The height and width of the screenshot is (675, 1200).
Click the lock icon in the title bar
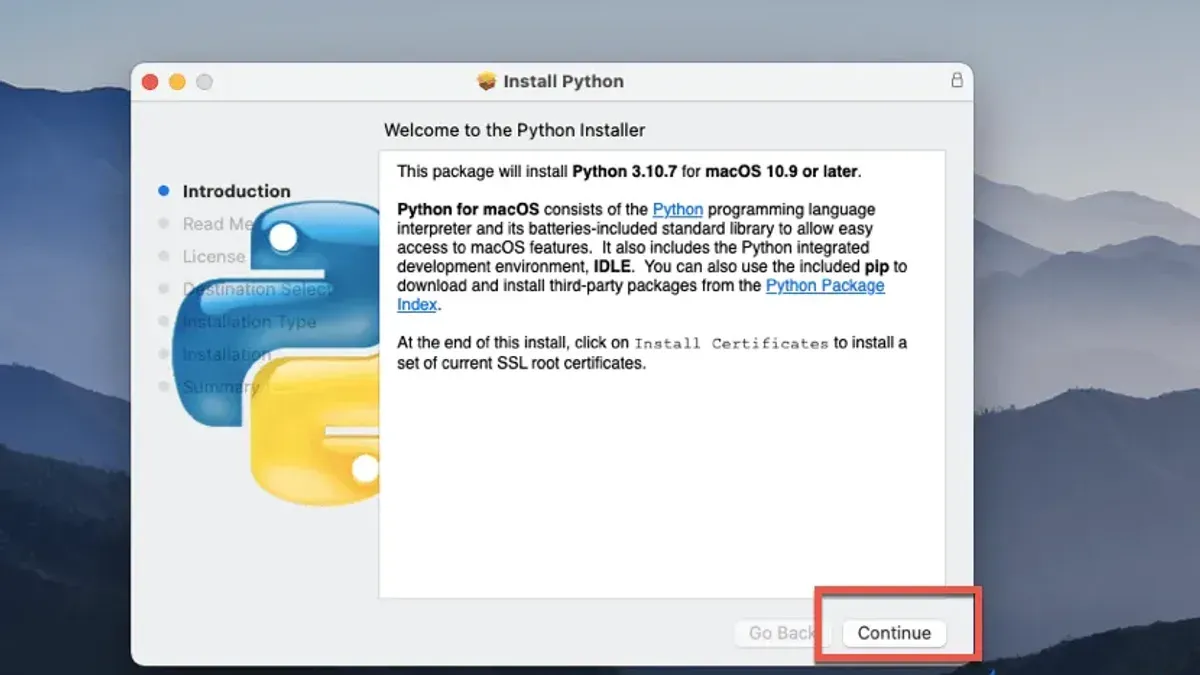(957, 81)
